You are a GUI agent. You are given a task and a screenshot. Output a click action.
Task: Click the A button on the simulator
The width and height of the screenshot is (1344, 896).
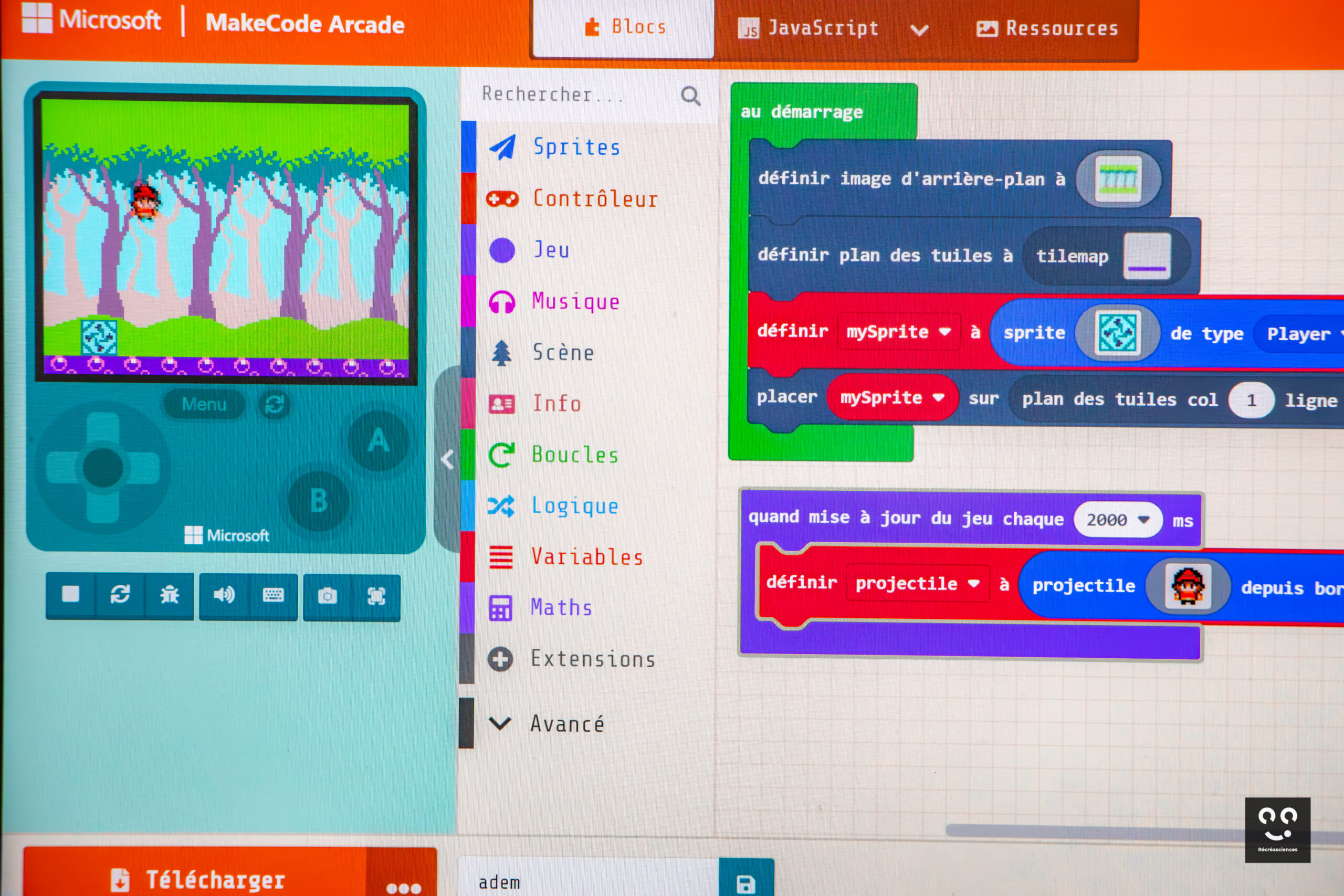tap(379, 440)
